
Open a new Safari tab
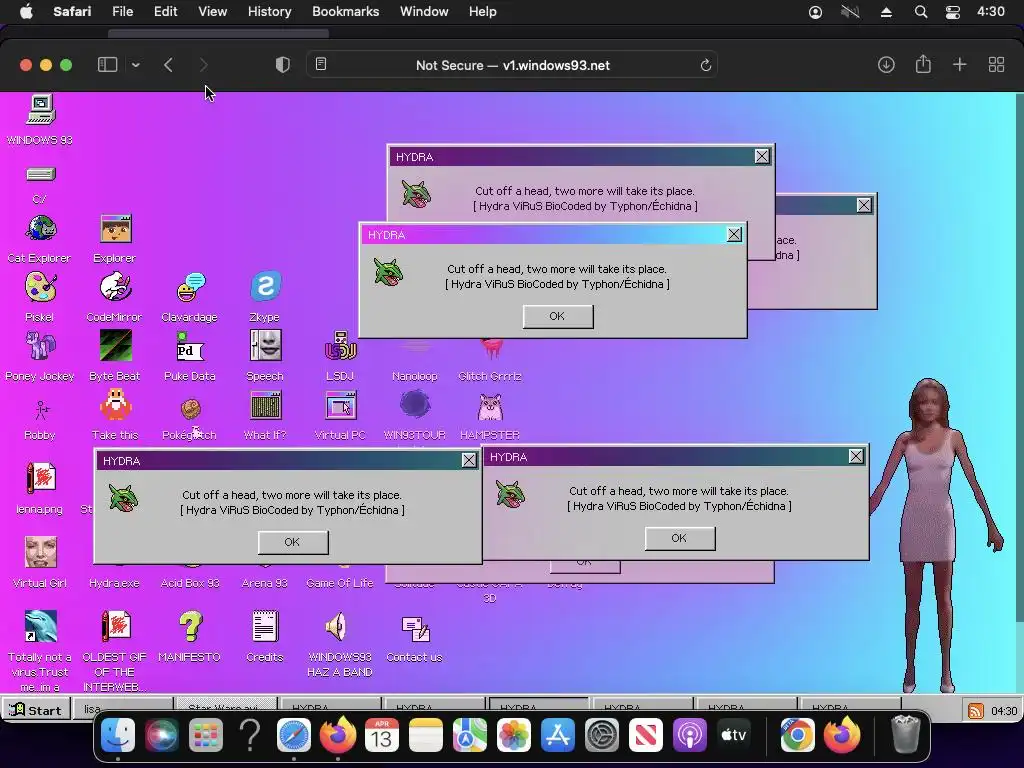pyautogui.click(x=959, y=65)
